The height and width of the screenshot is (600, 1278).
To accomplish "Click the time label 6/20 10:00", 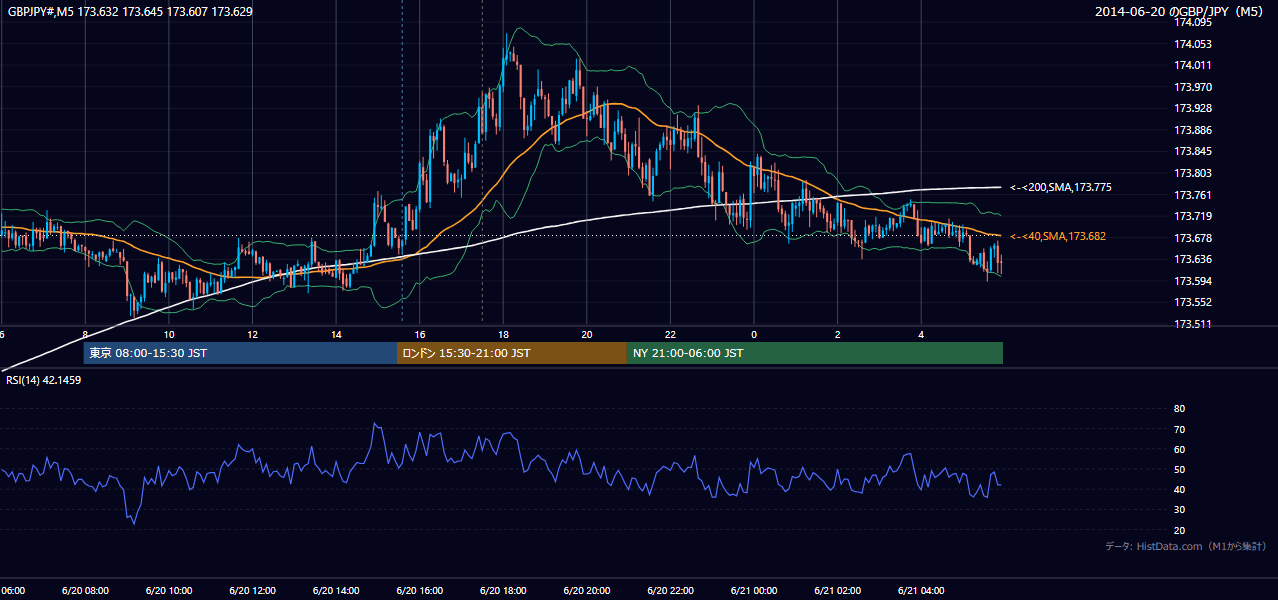I will coord(168,591).
